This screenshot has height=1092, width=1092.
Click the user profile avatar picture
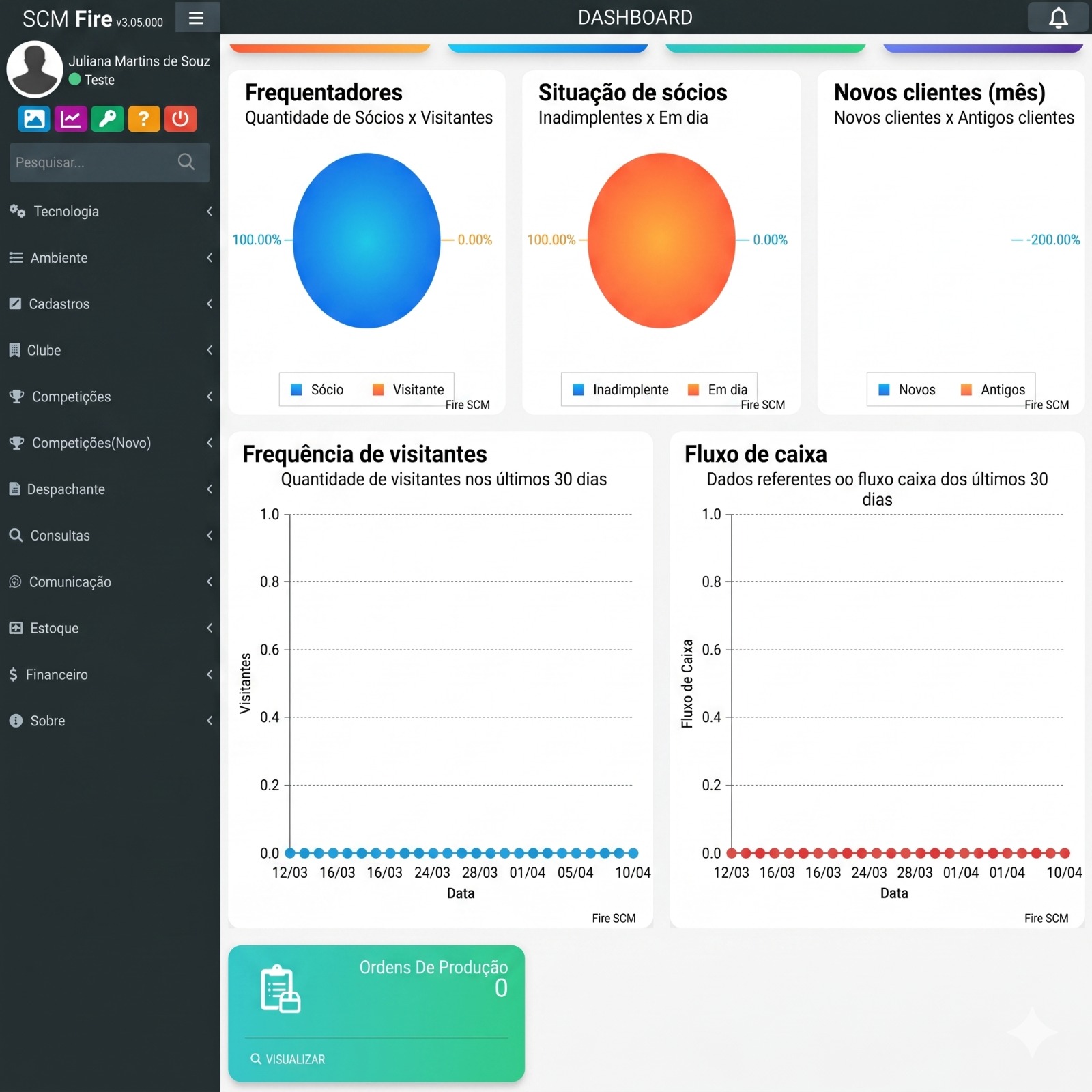click(x=35, y=69)
